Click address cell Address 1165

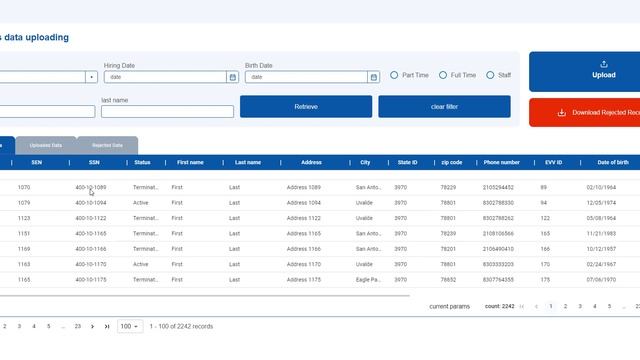click(304, 234)
